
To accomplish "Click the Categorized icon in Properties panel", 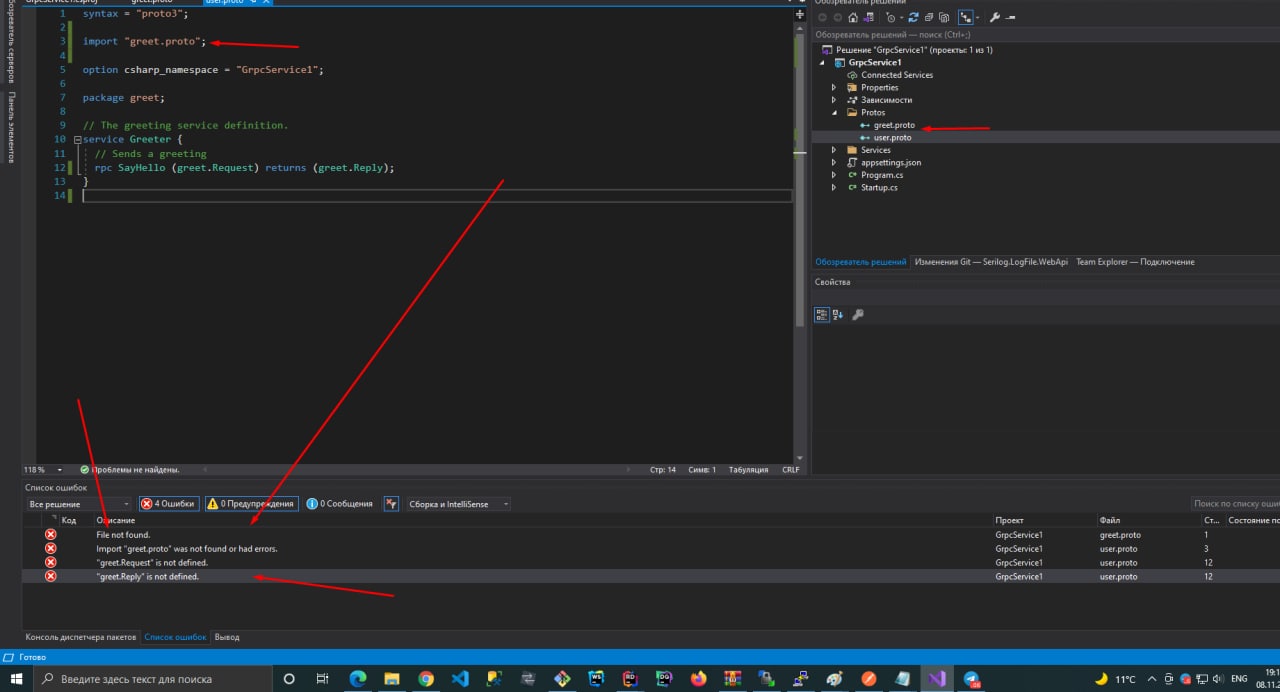I will [822, 314].
